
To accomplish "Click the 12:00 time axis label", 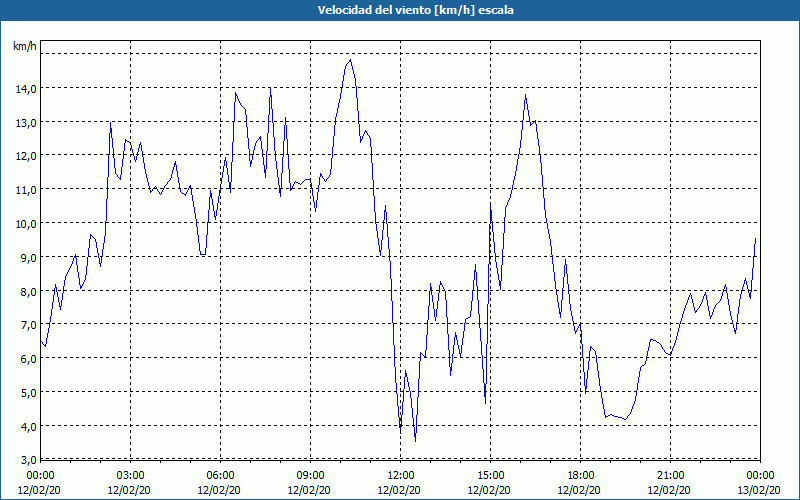I will tap(400, 476).
